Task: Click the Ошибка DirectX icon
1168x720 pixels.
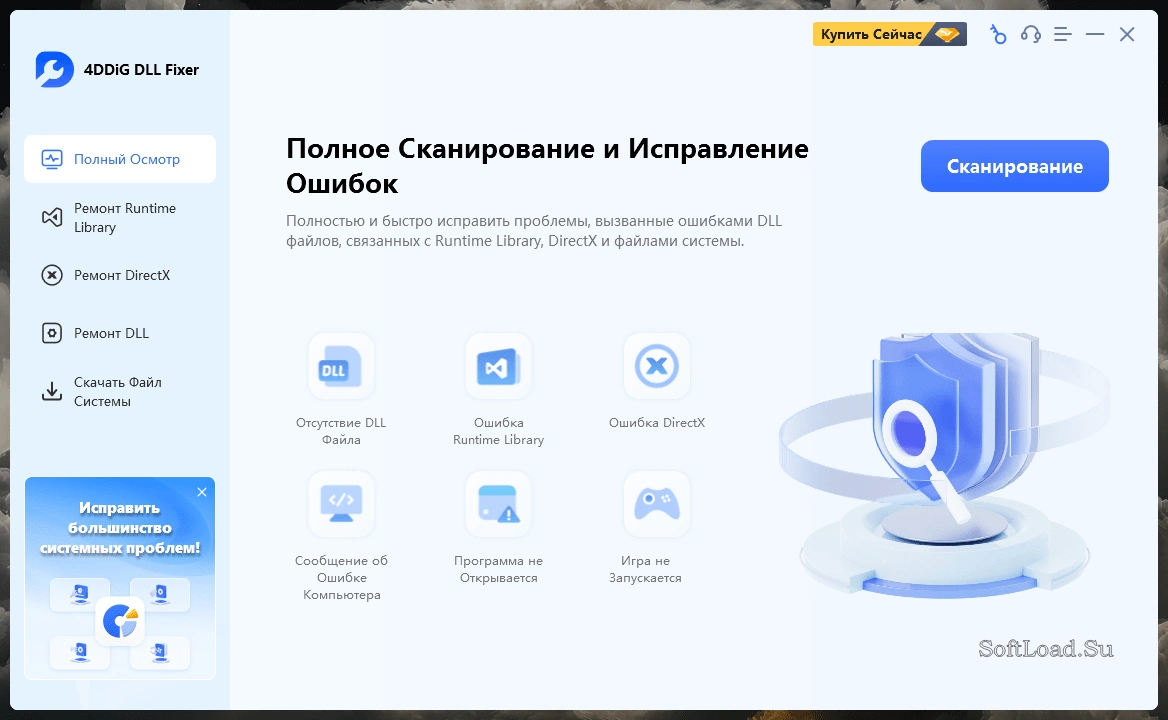Action: (656, 366)
